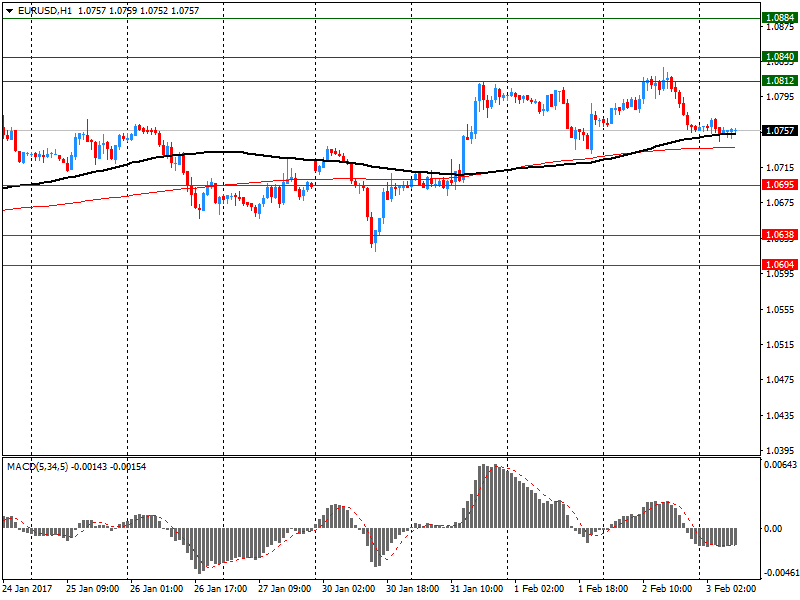Click the MACD zero level 0.00 label
Screen dimensions: 800x600
point(773,529)
